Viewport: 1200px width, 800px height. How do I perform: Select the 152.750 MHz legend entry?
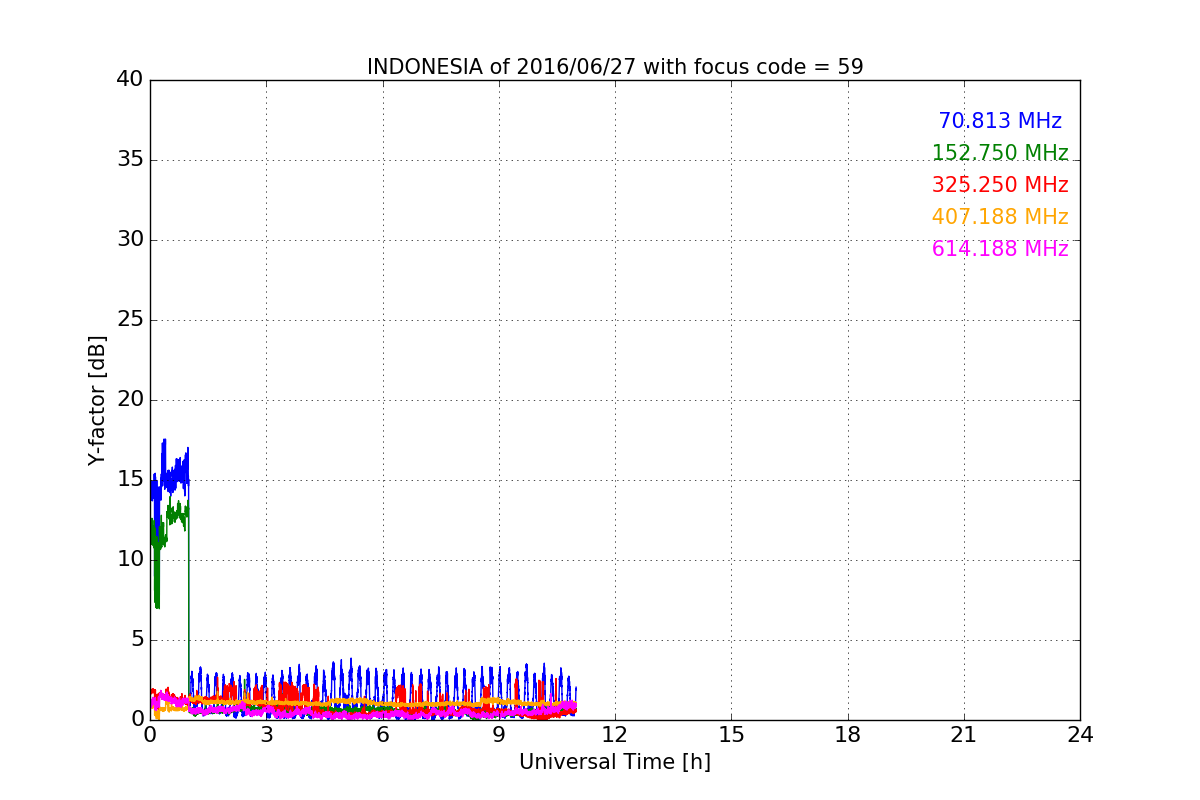(x=1000, y=153)
